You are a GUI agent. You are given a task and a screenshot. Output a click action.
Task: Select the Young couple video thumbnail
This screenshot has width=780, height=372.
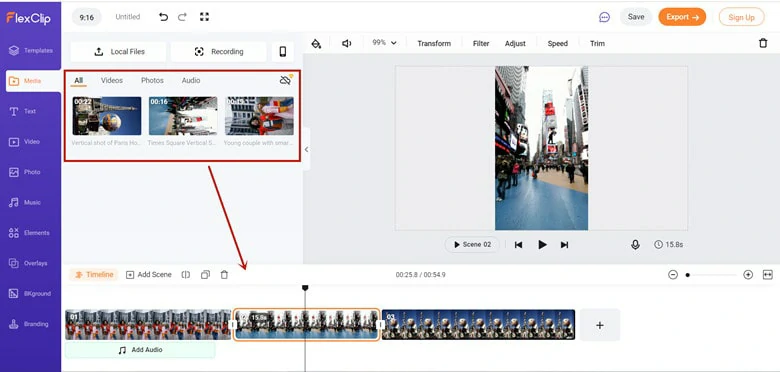259,116
